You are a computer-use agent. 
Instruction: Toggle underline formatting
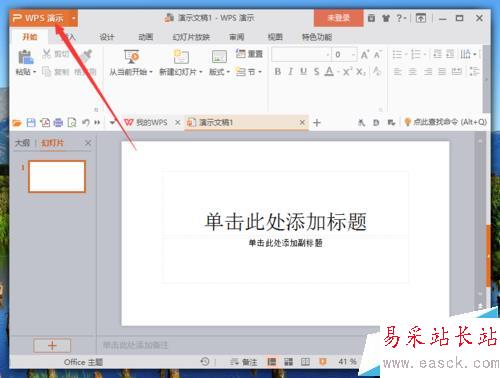click(x=303, y=71)
